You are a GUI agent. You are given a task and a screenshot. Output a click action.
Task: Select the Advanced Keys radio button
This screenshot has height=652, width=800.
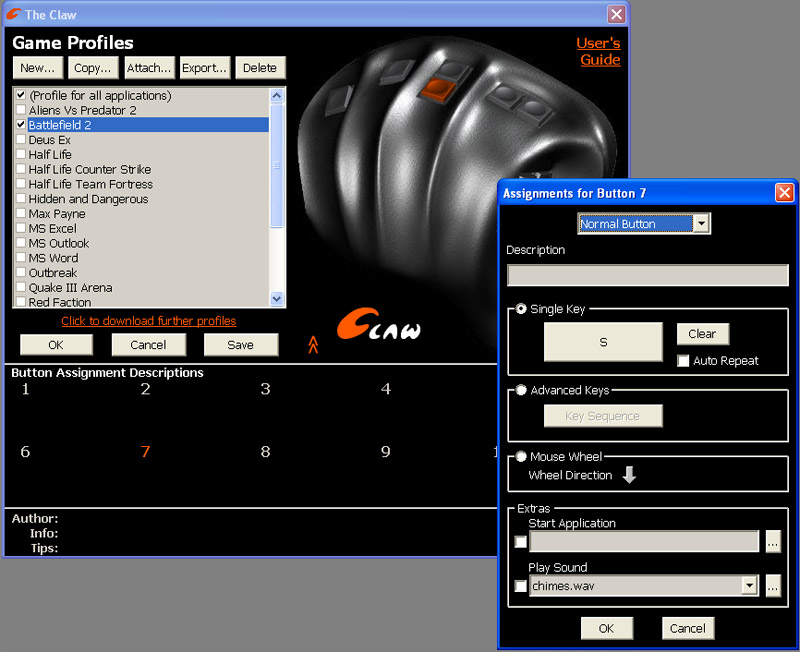[521, 390]
